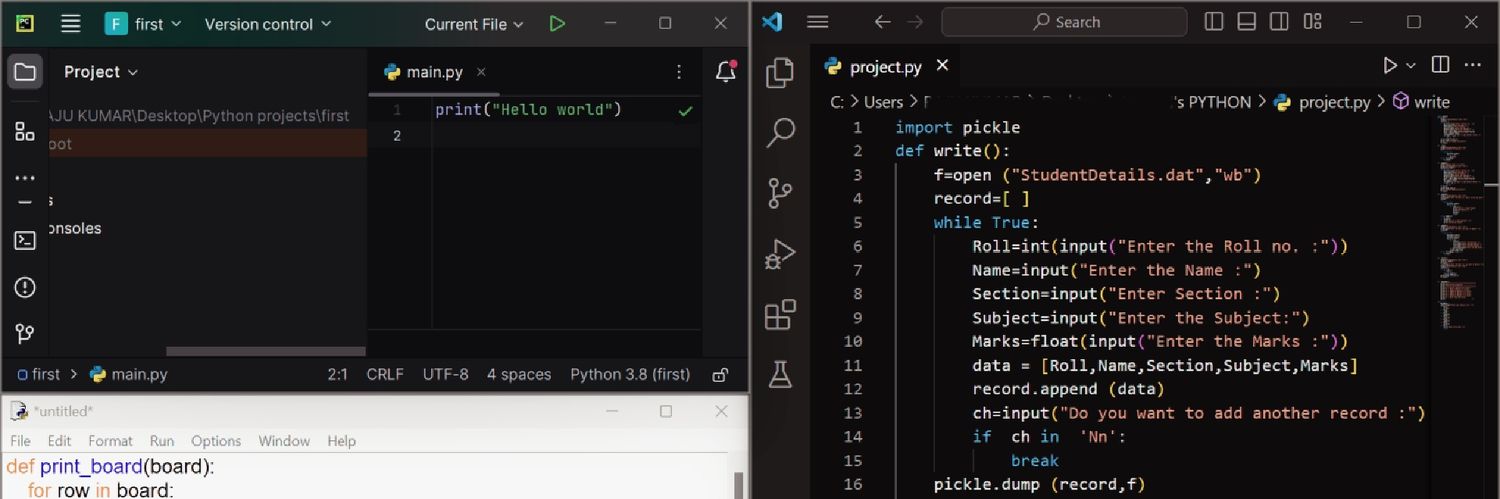Run Python file in VS Code

pos(1390,66)
